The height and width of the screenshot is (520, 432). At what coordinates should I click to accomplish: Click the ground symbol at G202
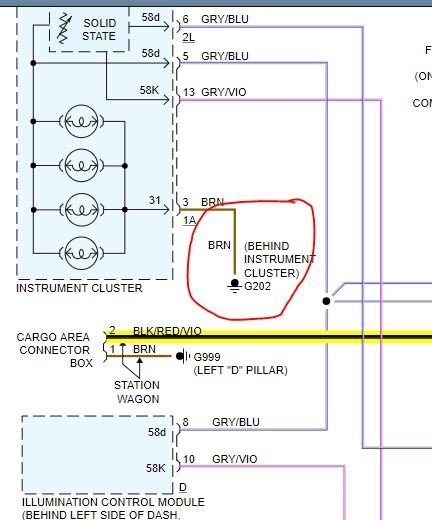pos(235,286)
